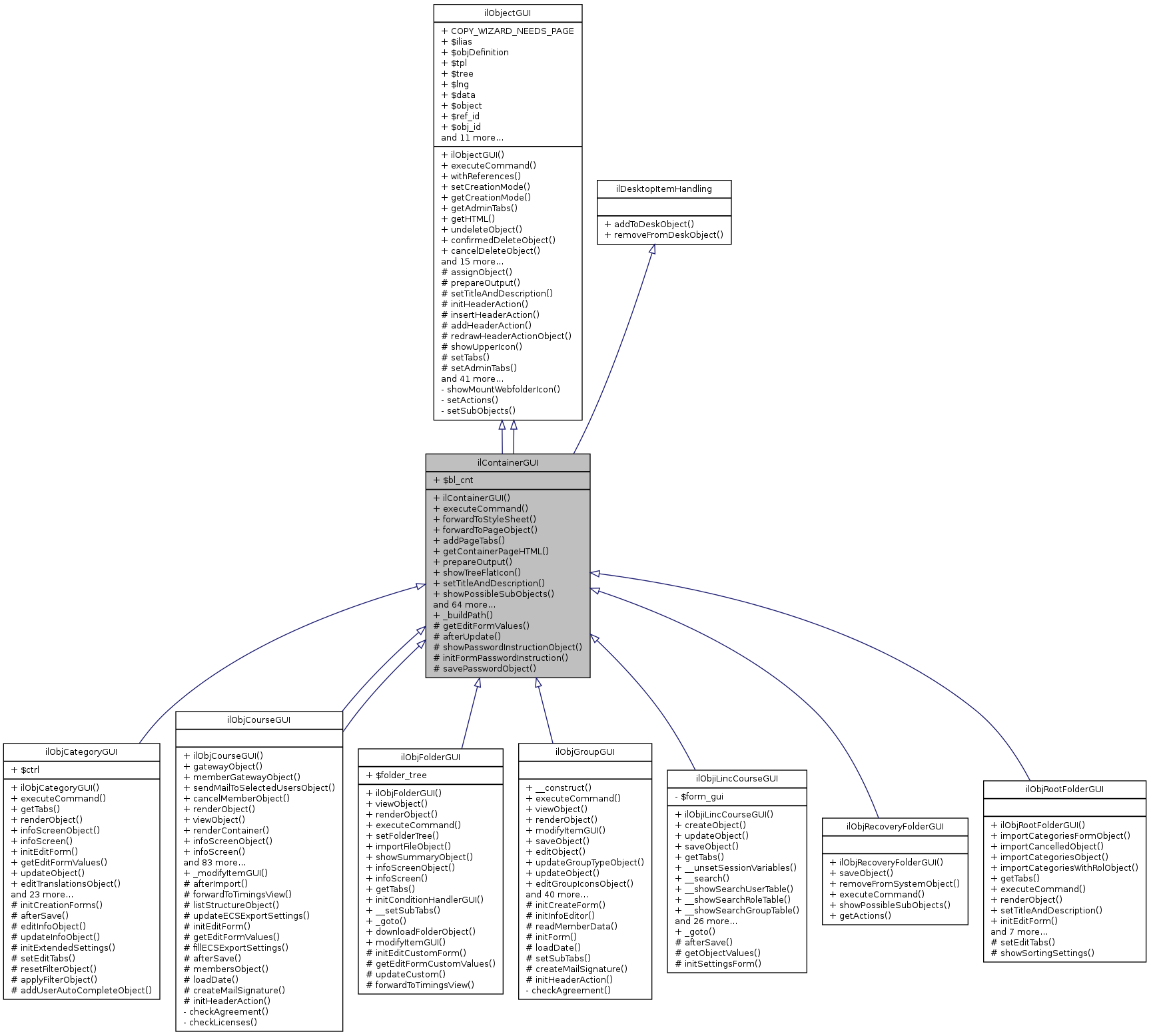The width and height of the screenshot is (1149, 1036).
Task: Click 'and 7 more...' in ilObjRootFolderGUI
Action: pos(1019,931)
